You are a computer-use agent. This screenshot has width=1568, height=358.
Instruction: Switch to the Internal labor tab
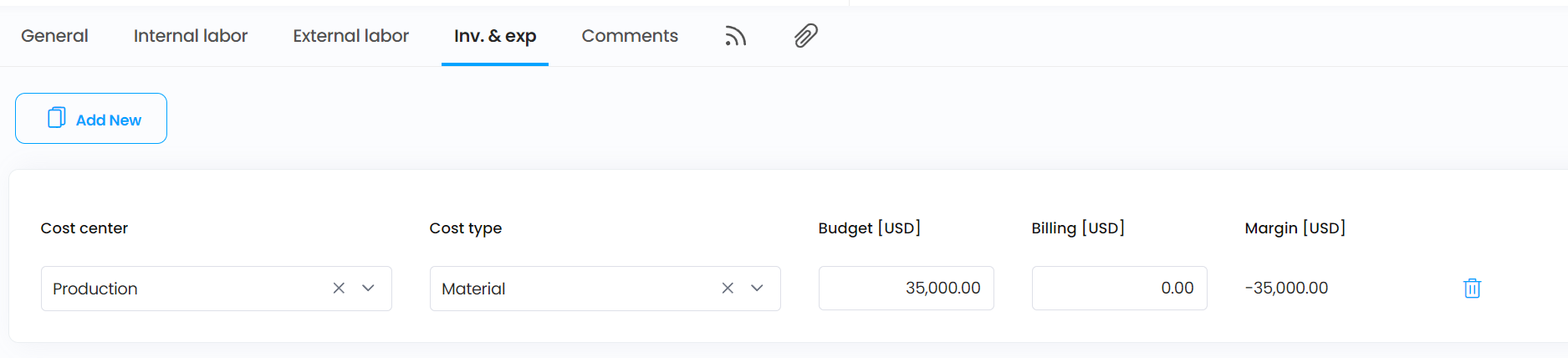(191, 36)
